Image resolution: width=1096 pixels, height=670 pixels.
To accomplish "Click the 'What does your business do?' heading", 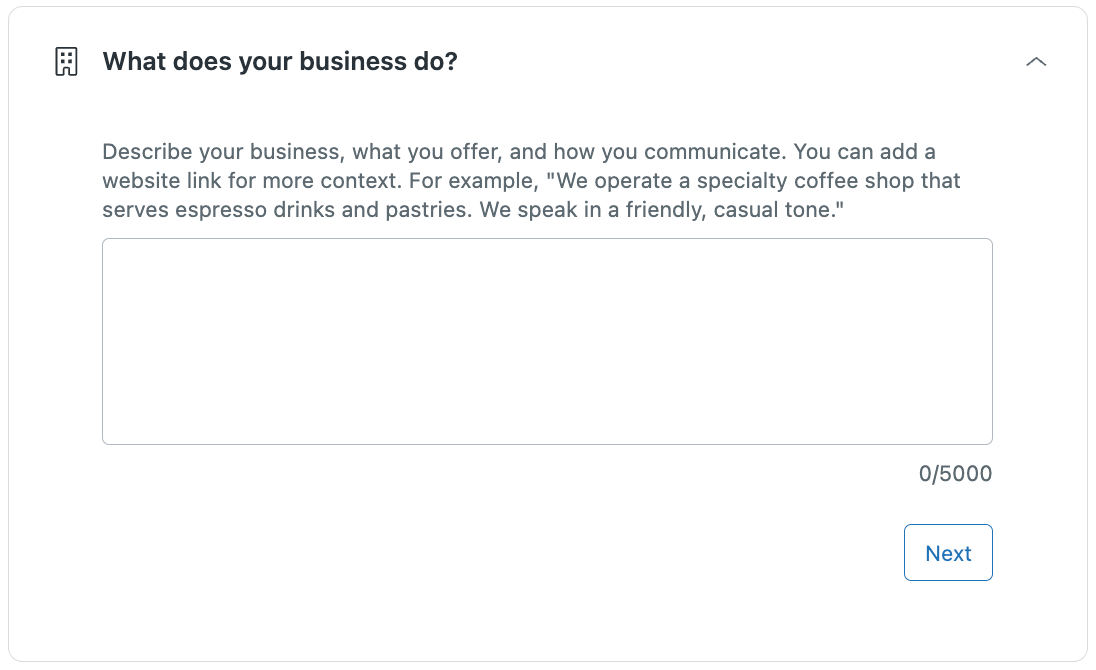I will [x=280, y=62].
